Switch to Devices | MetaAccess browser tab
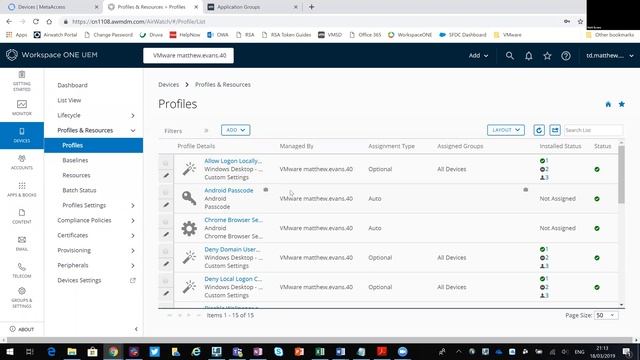This screenshot has width=640, height=360. (52, 7)
